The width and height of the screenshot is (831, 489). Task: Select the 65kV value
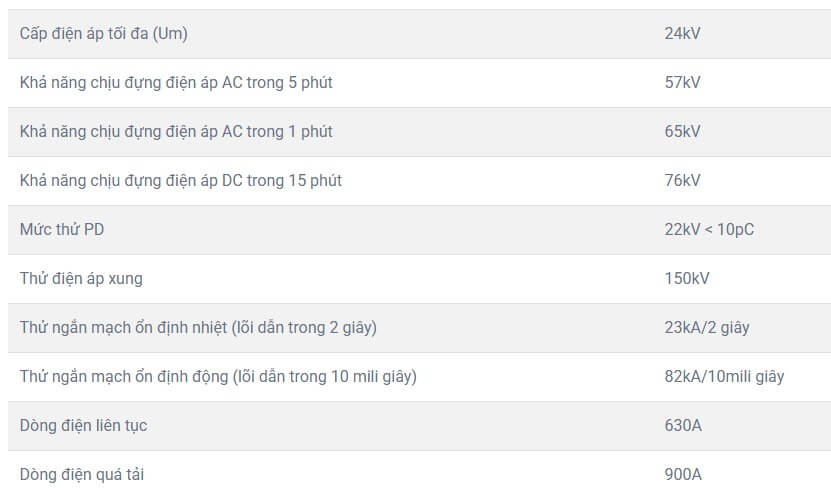coord(682,131)
